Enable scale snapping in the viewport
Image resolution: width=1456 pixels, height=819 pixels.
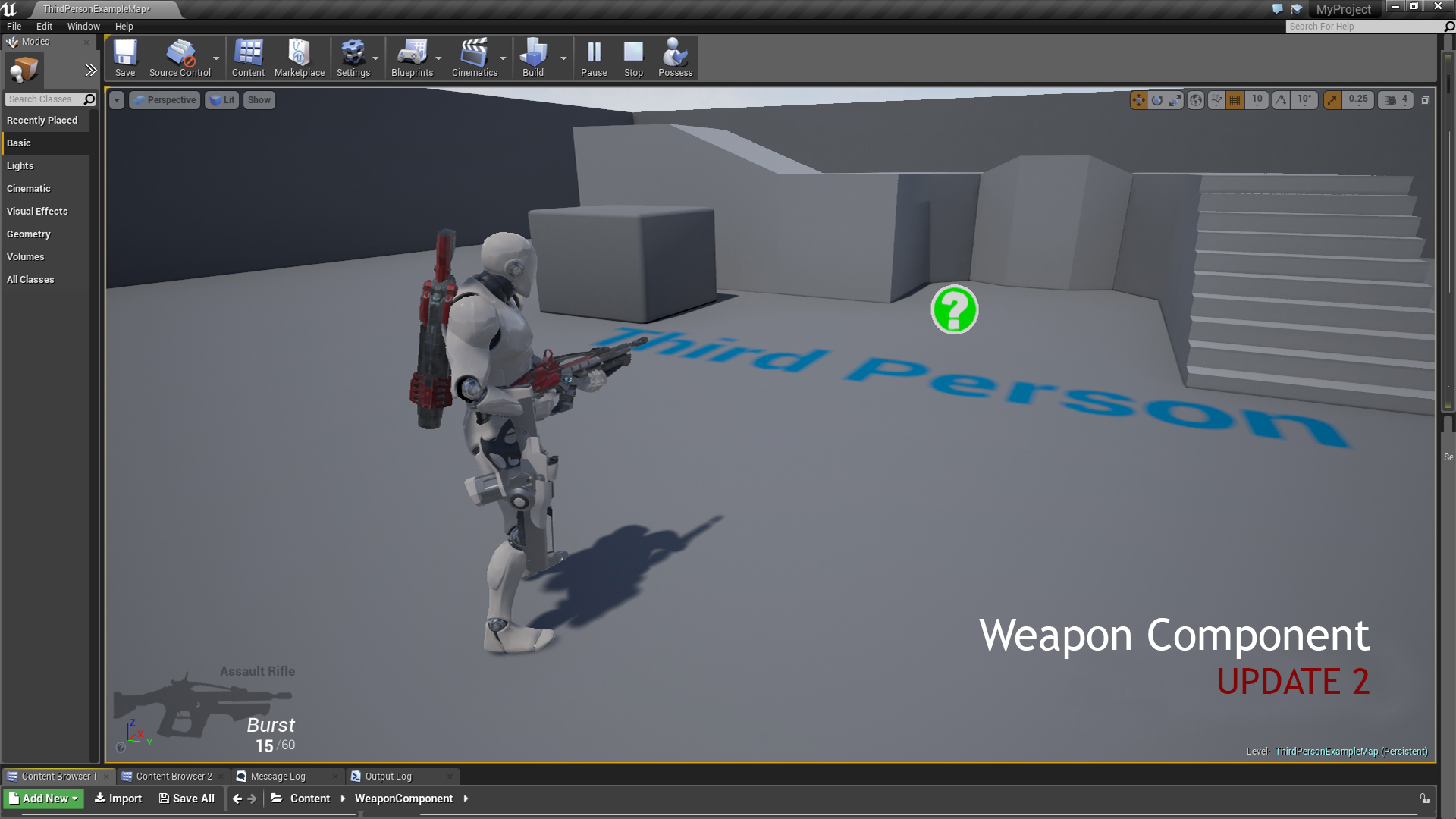pyautogui.click(x=1333, y=99)
